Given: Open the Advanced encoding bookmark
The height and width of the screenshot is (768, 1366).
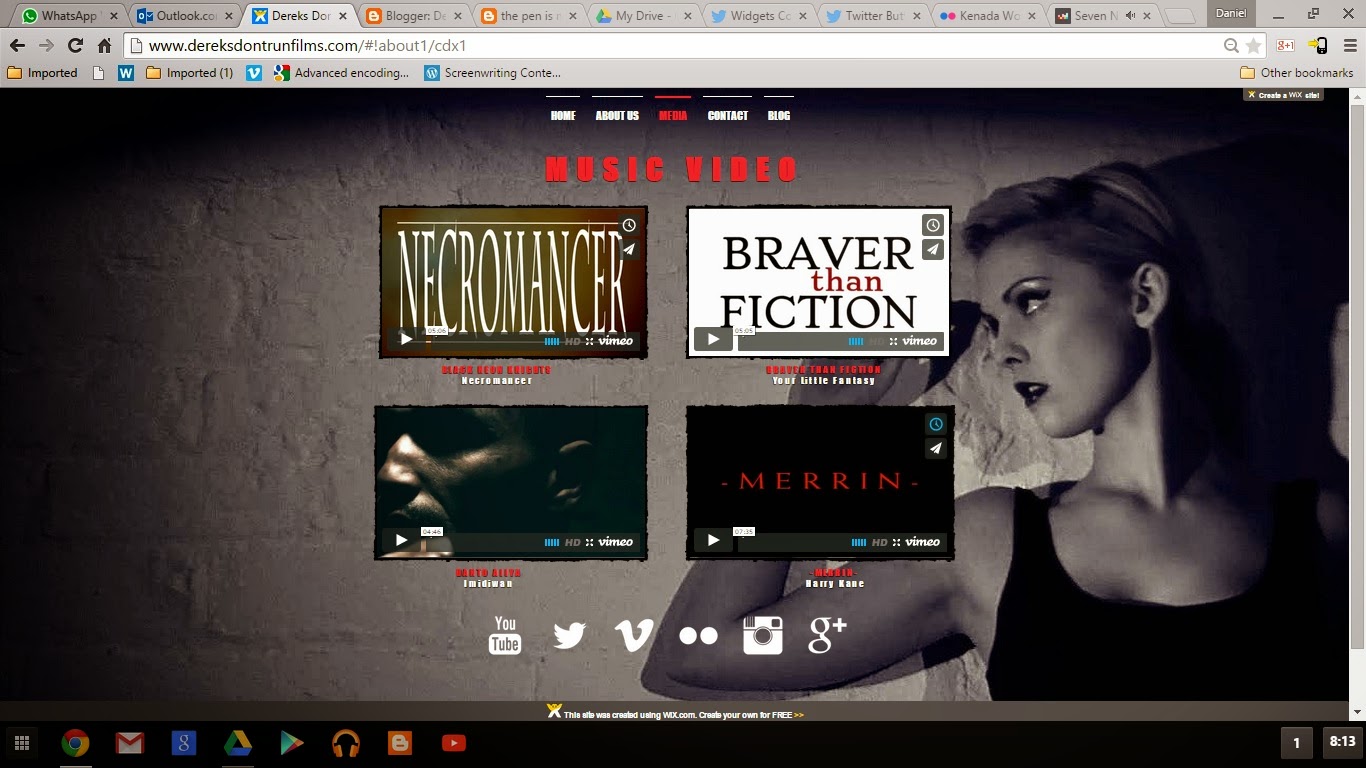Looking at the screenshot, I should [x=341, y=73].
